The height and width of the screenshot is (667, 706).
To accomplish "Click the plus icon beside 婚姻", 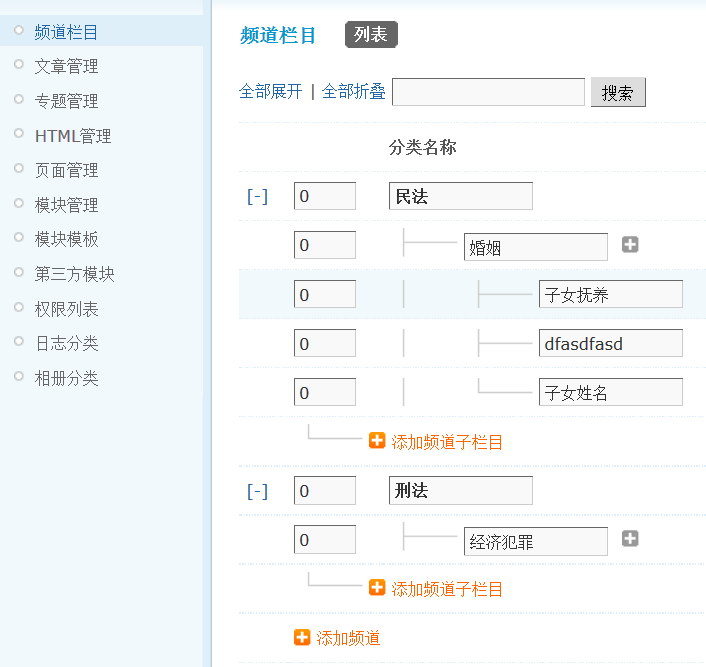I will coord(630,245).
